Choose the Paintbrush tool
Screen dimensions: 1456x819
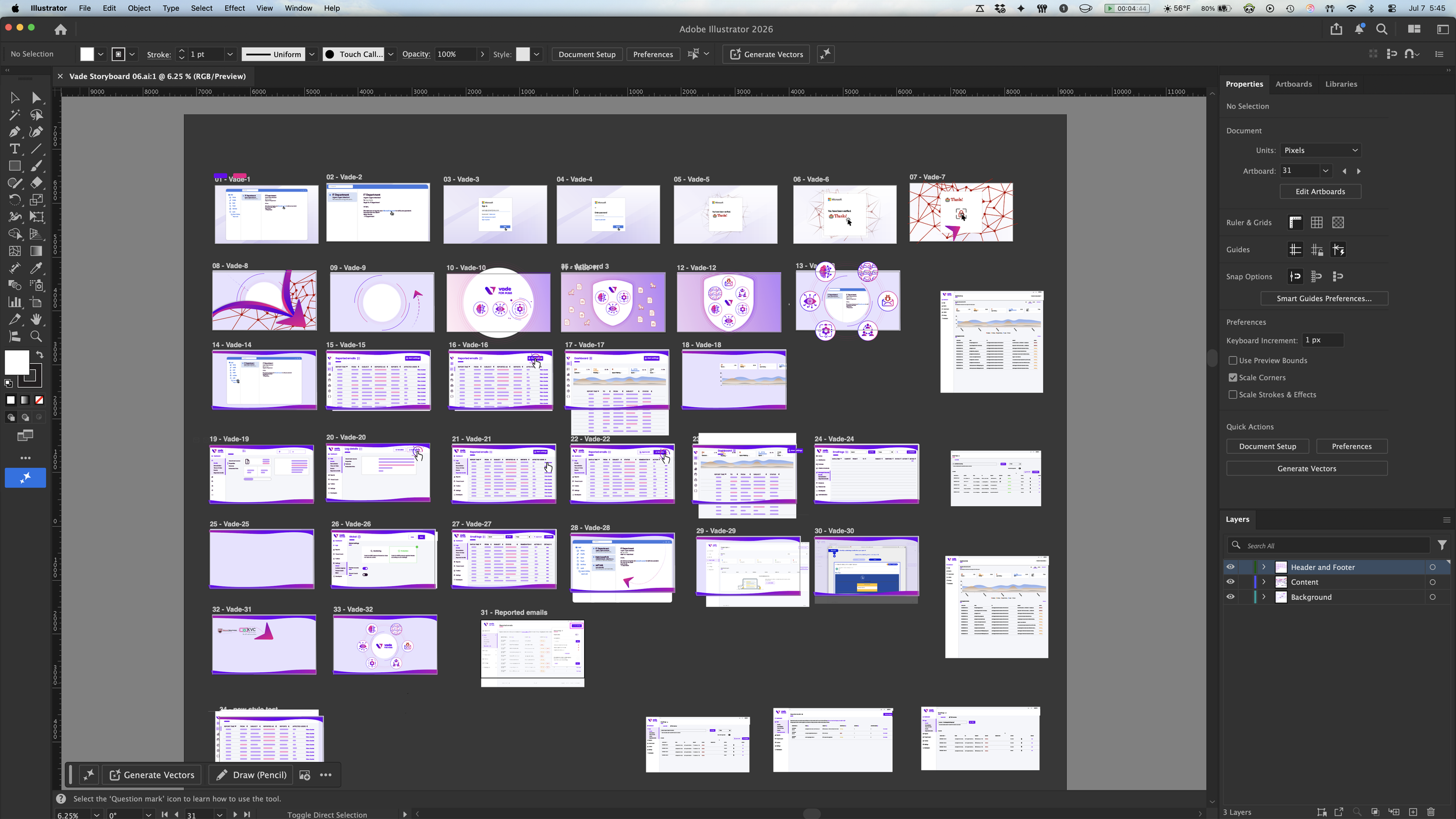36,166
